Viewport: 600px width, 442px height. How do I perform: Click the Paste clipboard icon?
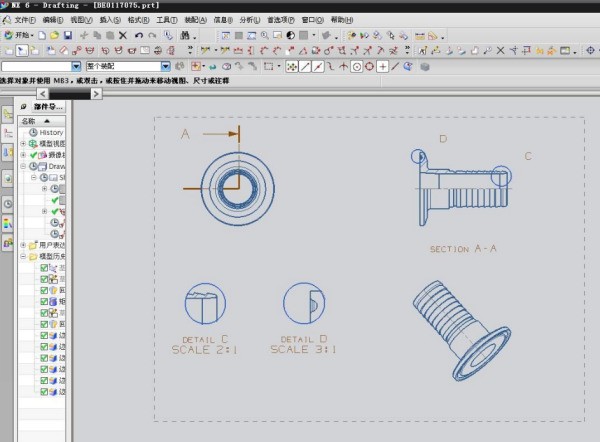tap(110, 35)
